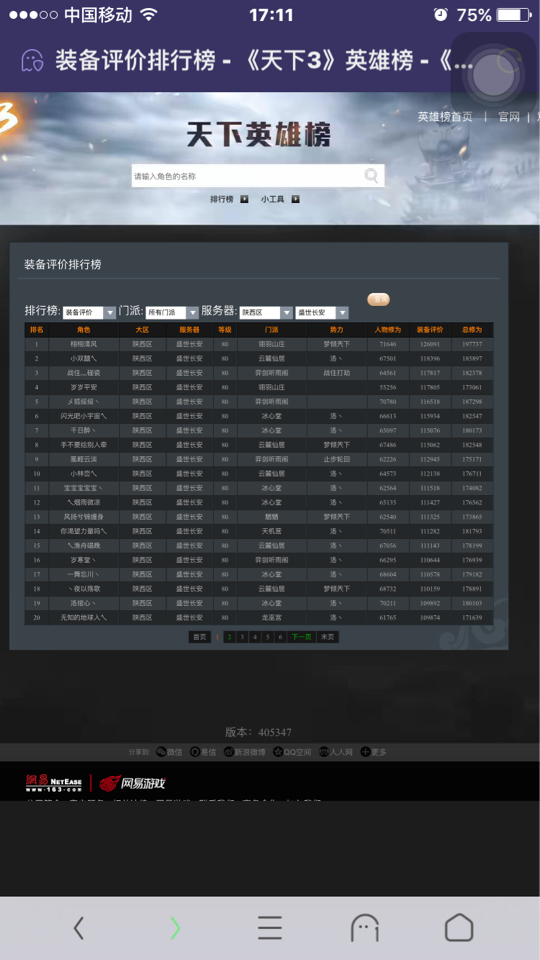Go to page 5 of rankings

click(x=268, y=637)
